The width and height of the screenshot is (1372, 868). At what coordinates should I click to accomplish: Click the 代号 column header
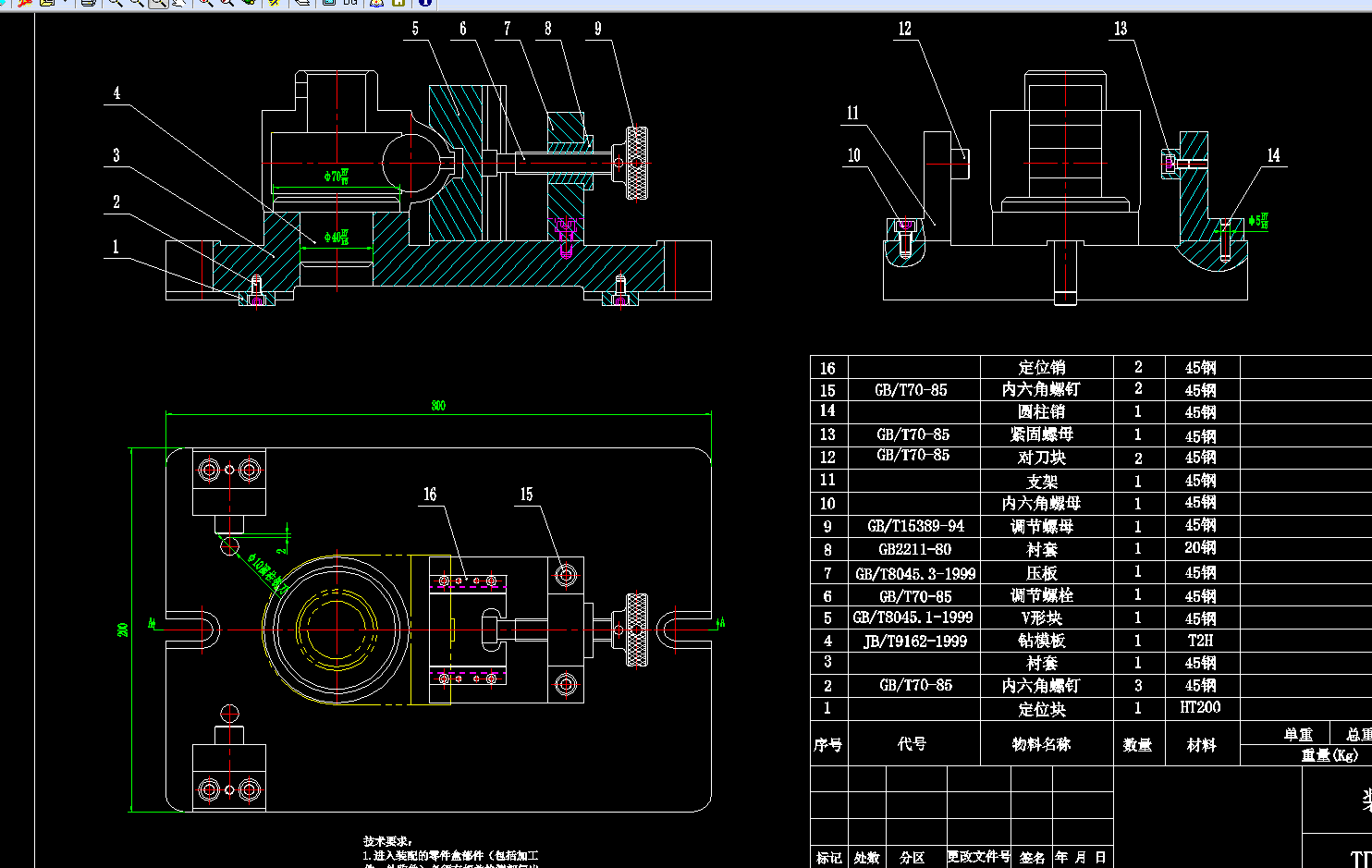point(913,744)
